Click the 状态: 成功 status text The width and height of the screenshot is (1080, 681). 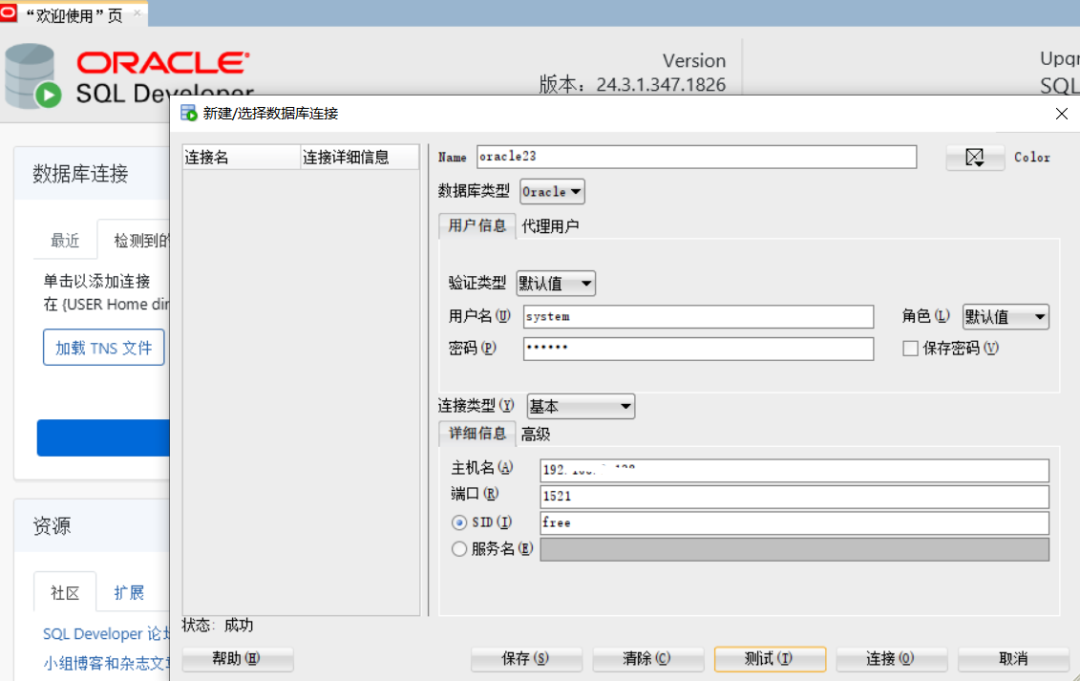coord(218,625)
